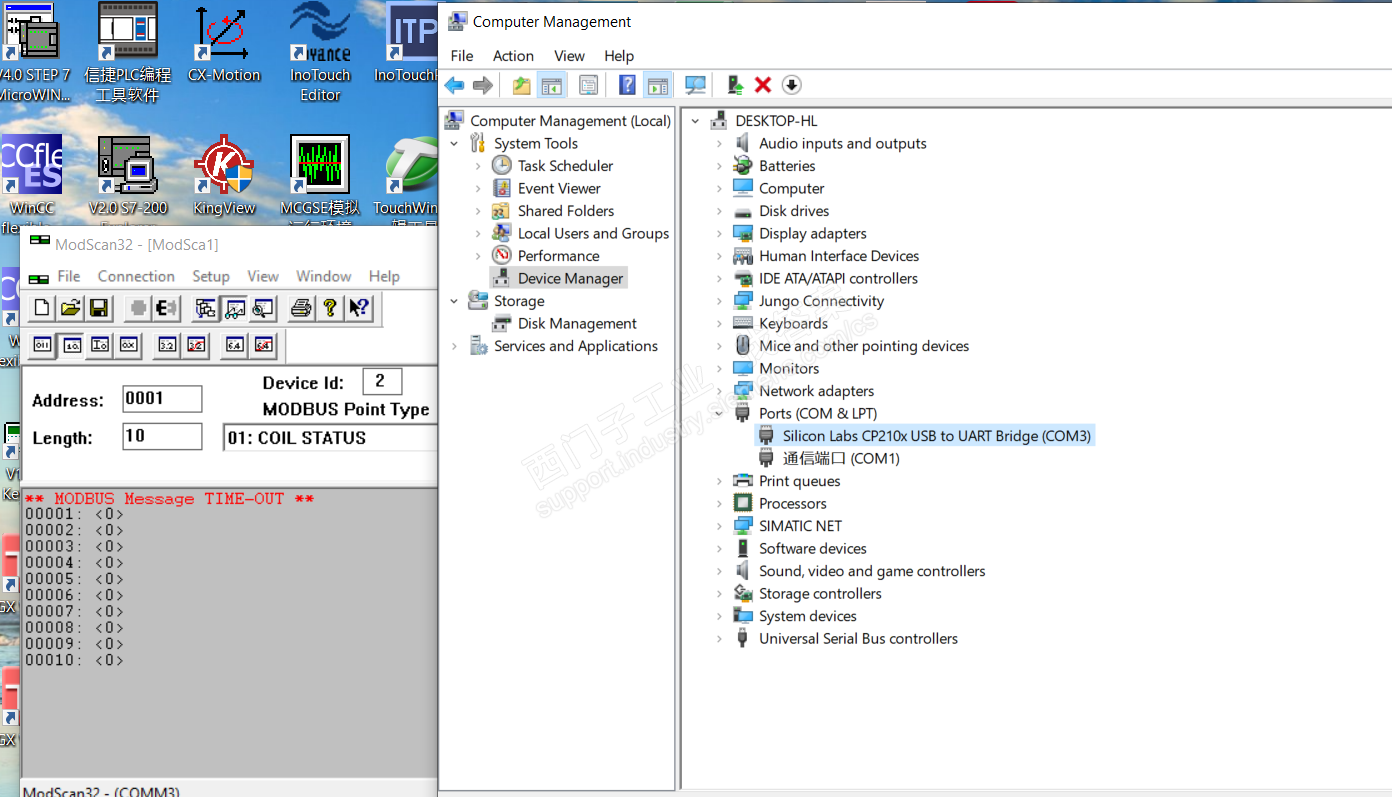Open the MODBUS Point Type dropdown
Screen dimensions: 1392x797
[x=330, y=438]
